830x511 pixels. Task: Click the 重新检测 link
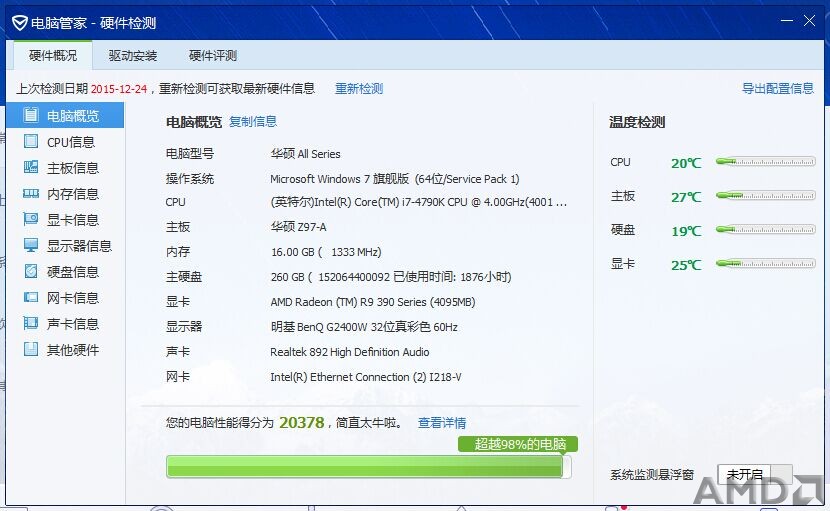pyautogui.click(x=359, y=88)
